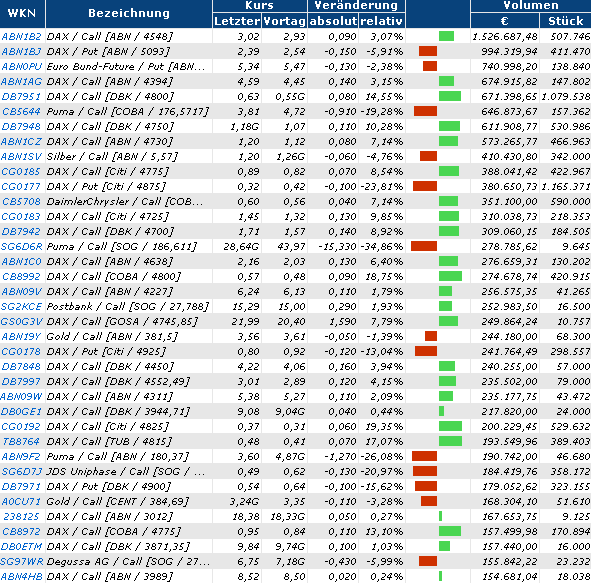This screenshot has width=591, height=583.
Task: Open WKN link ABN1BJ
Action: pyautogui.click(x=21, y=52)
